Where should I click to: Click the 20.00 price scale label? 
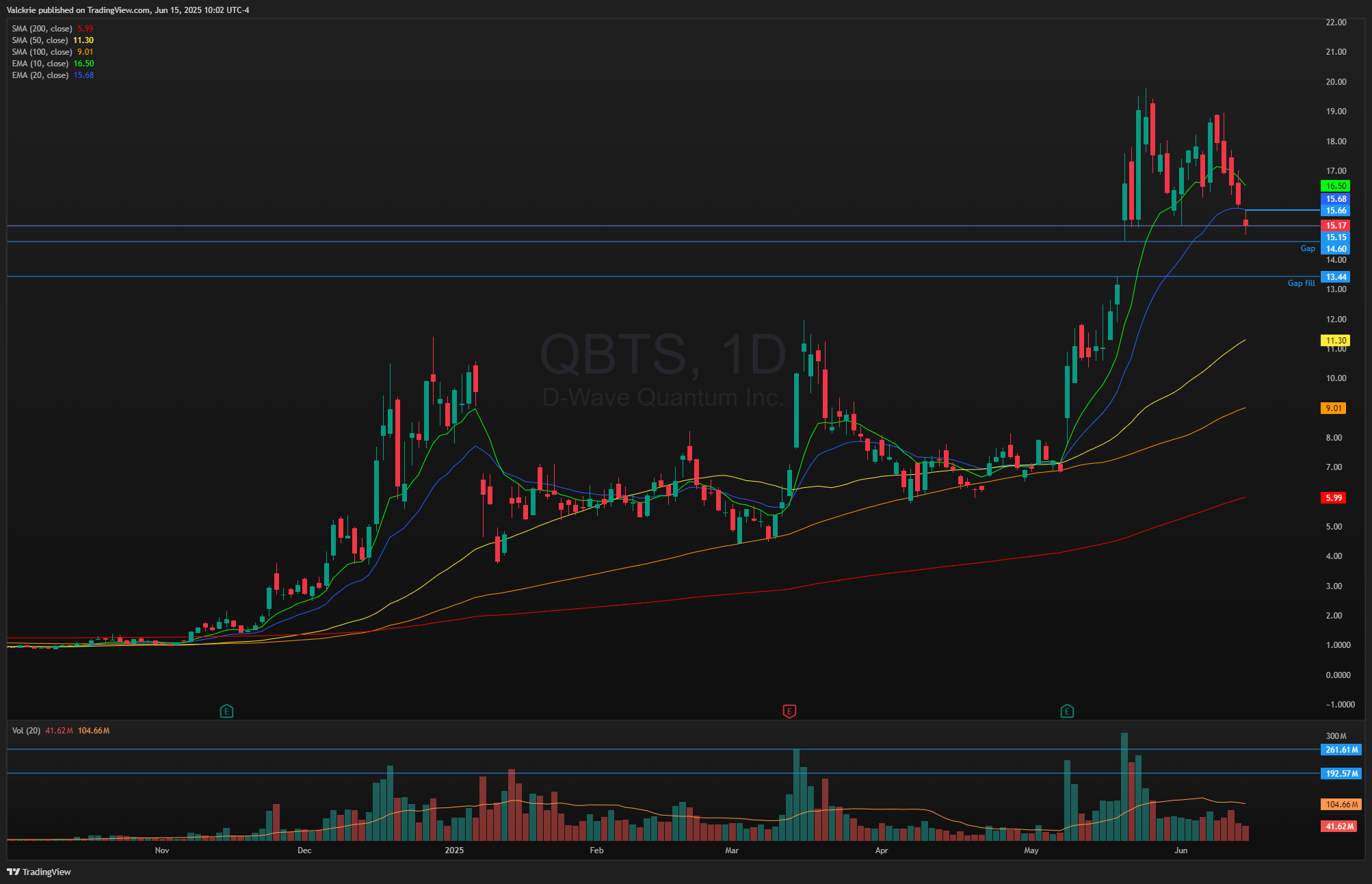click(x=1336, y=82)
